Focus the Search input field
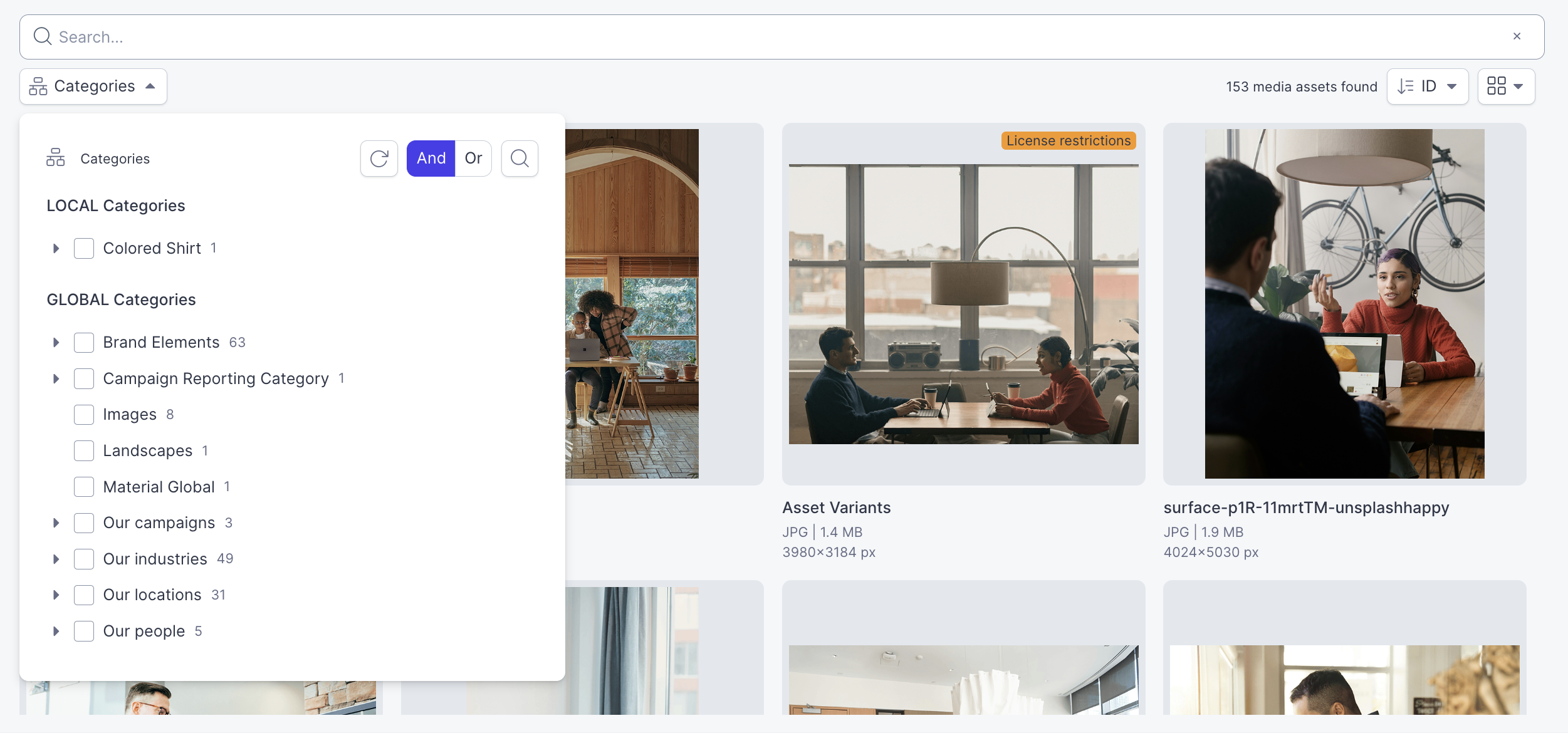The width and height of the screenshot is (1568, 738). point(782,37)
